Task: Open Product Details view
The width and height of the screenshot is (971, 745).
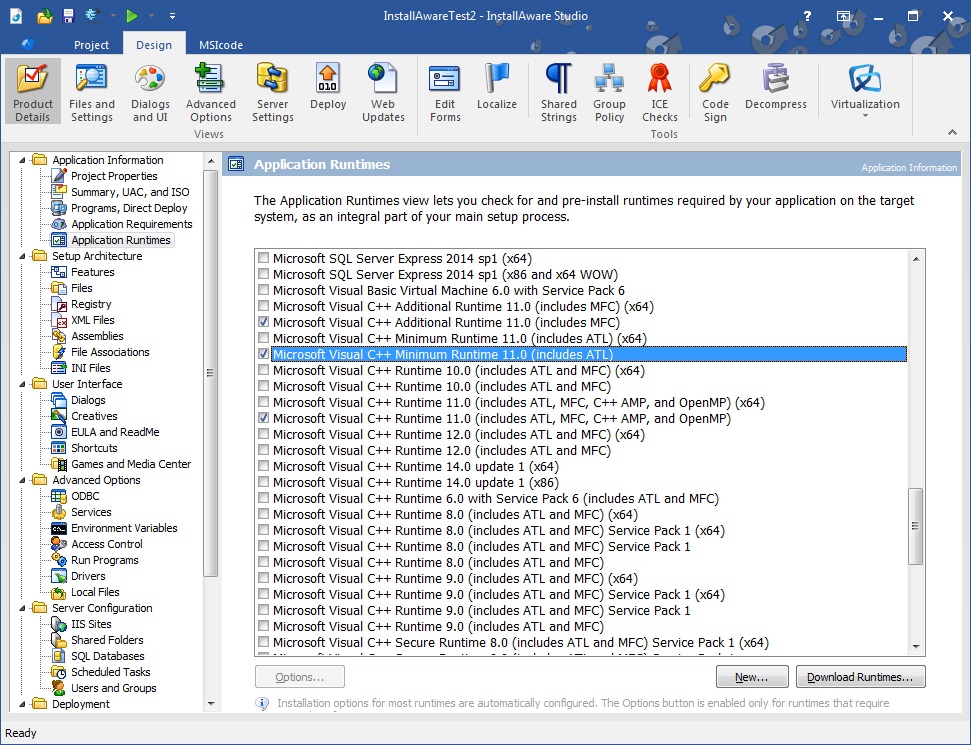Action: 32,92
